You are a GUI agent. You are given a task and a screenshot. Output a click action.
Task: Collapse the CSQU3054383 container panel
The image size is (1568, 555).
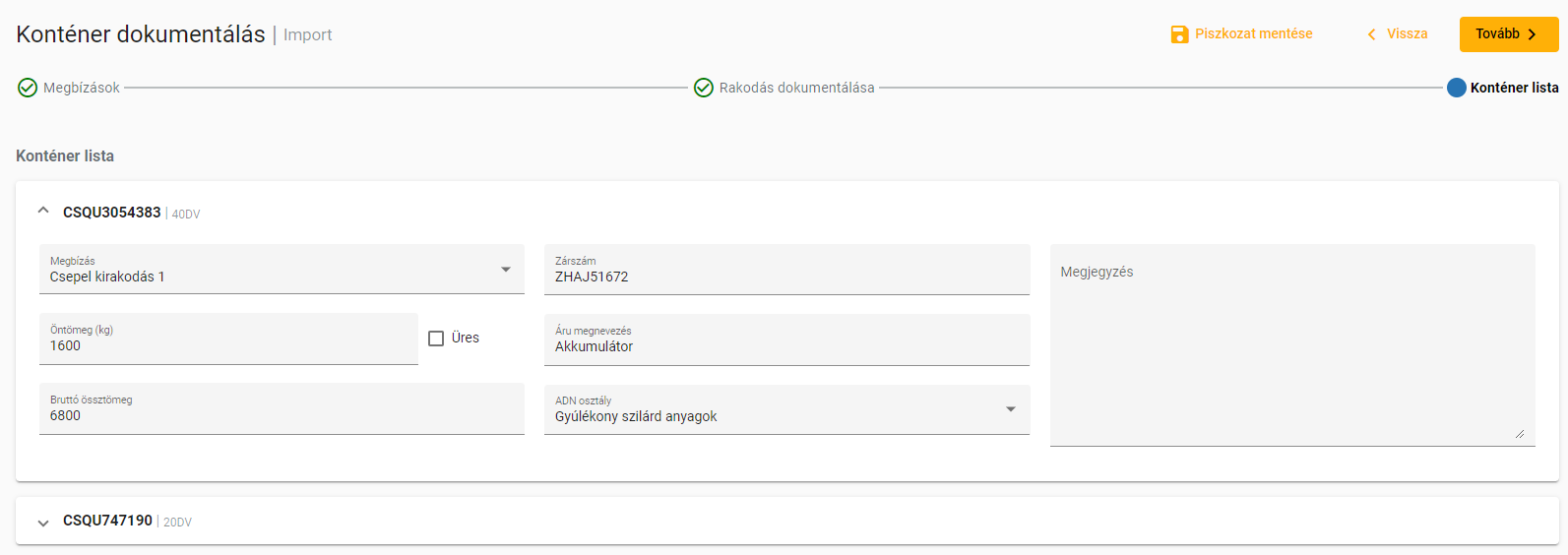[x=43, y=211]
